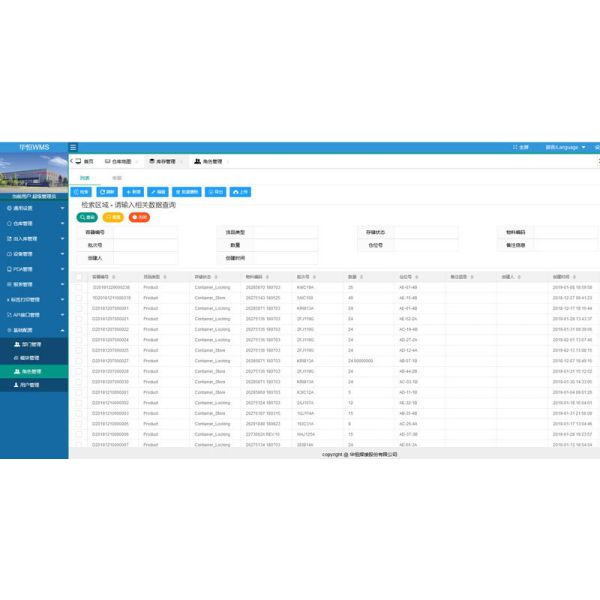Image resolution: width=600 pixels, height=600 pixels.
Task: Switch to the 库存管理 tab
Action: click(163, 161)
